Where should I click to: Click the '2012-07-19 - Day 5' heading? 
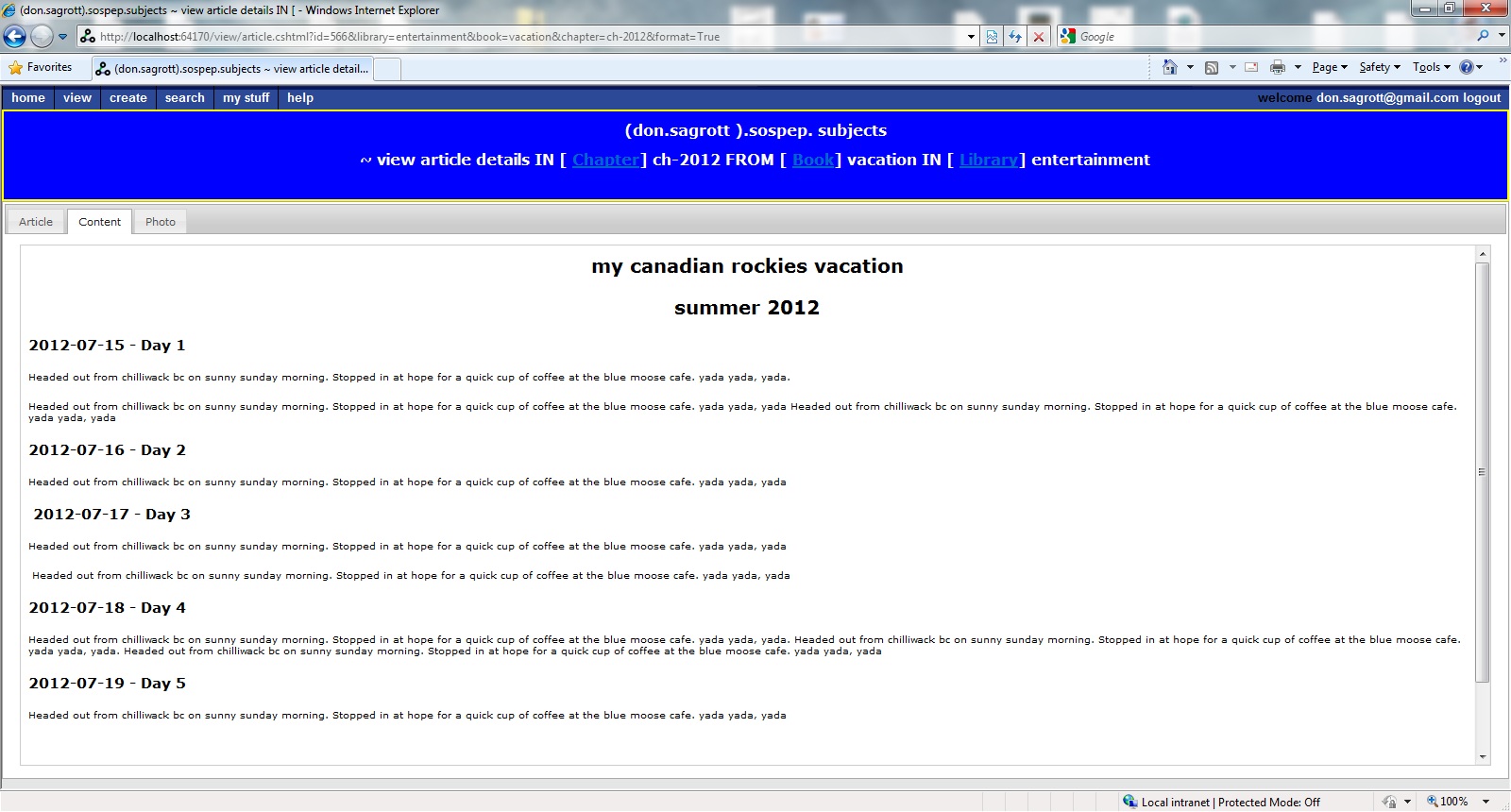coord(108,684)
